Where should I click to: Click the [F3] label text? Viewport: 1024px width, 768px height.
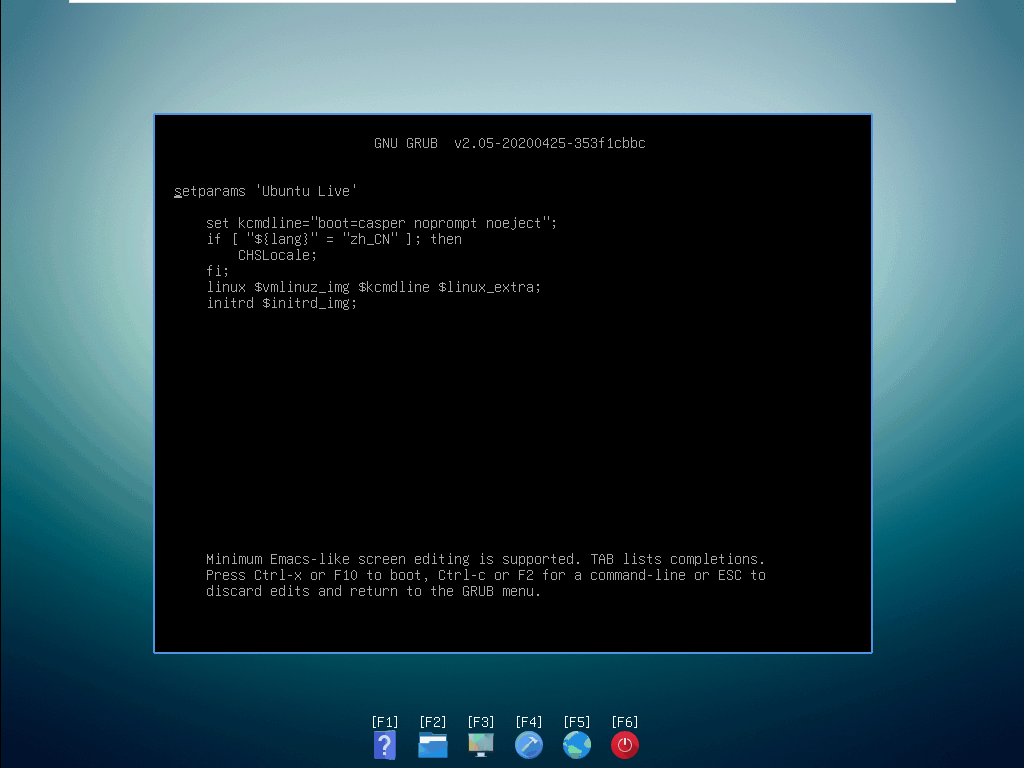coord(481,722)
